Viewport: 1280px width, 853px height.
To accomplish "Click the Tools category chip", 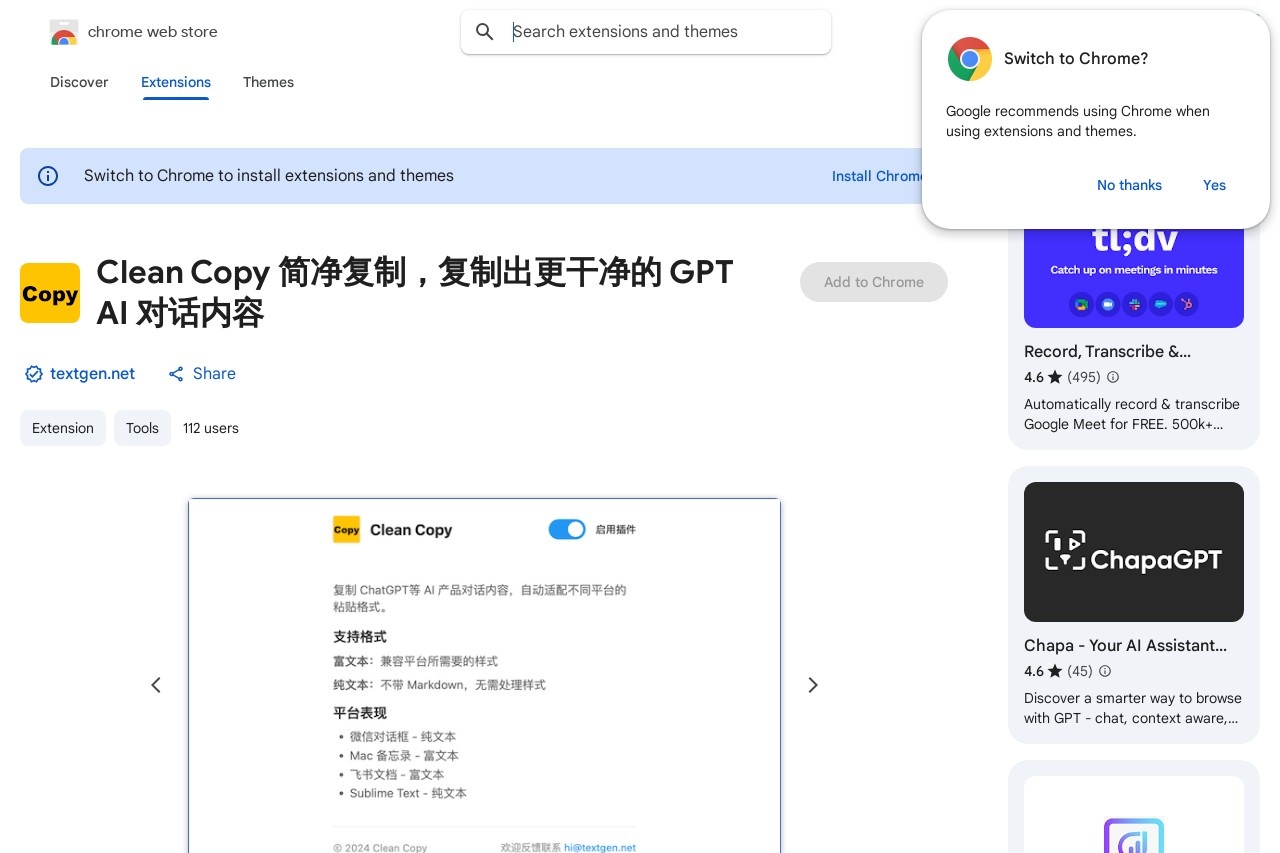I will 142,428.
